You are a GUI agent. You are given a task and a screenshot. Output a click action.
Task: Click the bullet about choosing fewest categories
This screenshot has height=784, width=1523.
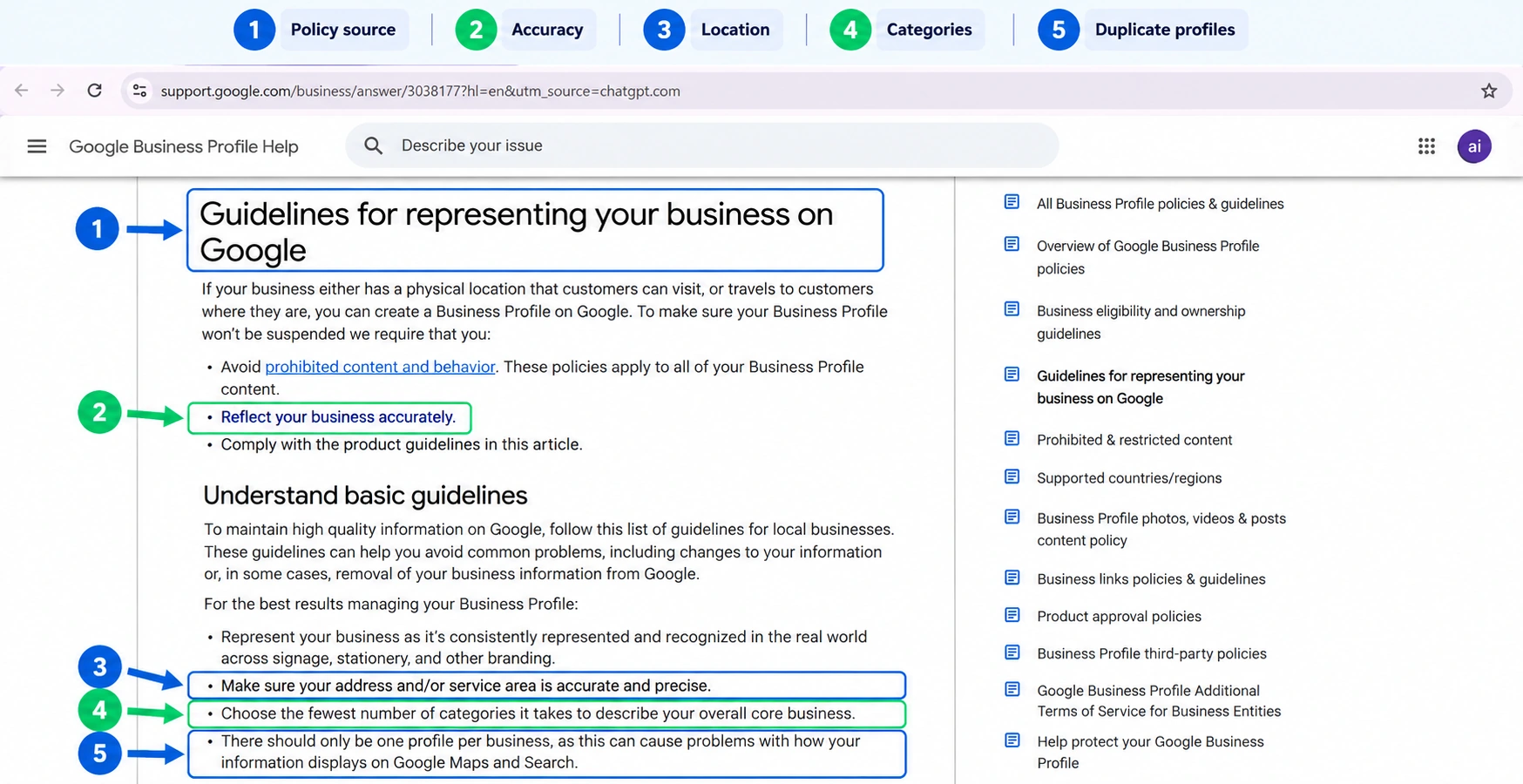click(538, 713)
